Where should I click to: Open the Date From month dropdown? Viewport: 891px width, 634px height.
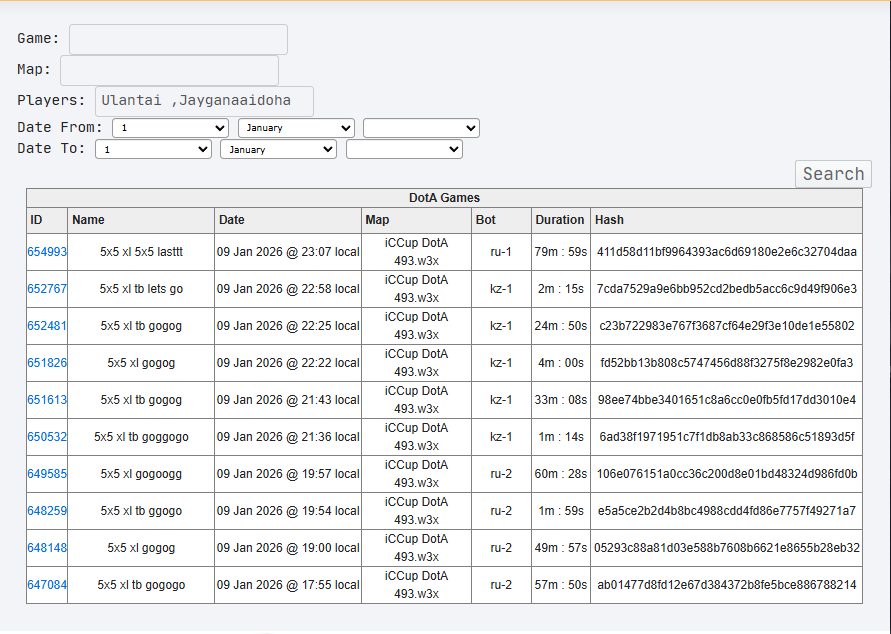point(296,128)
